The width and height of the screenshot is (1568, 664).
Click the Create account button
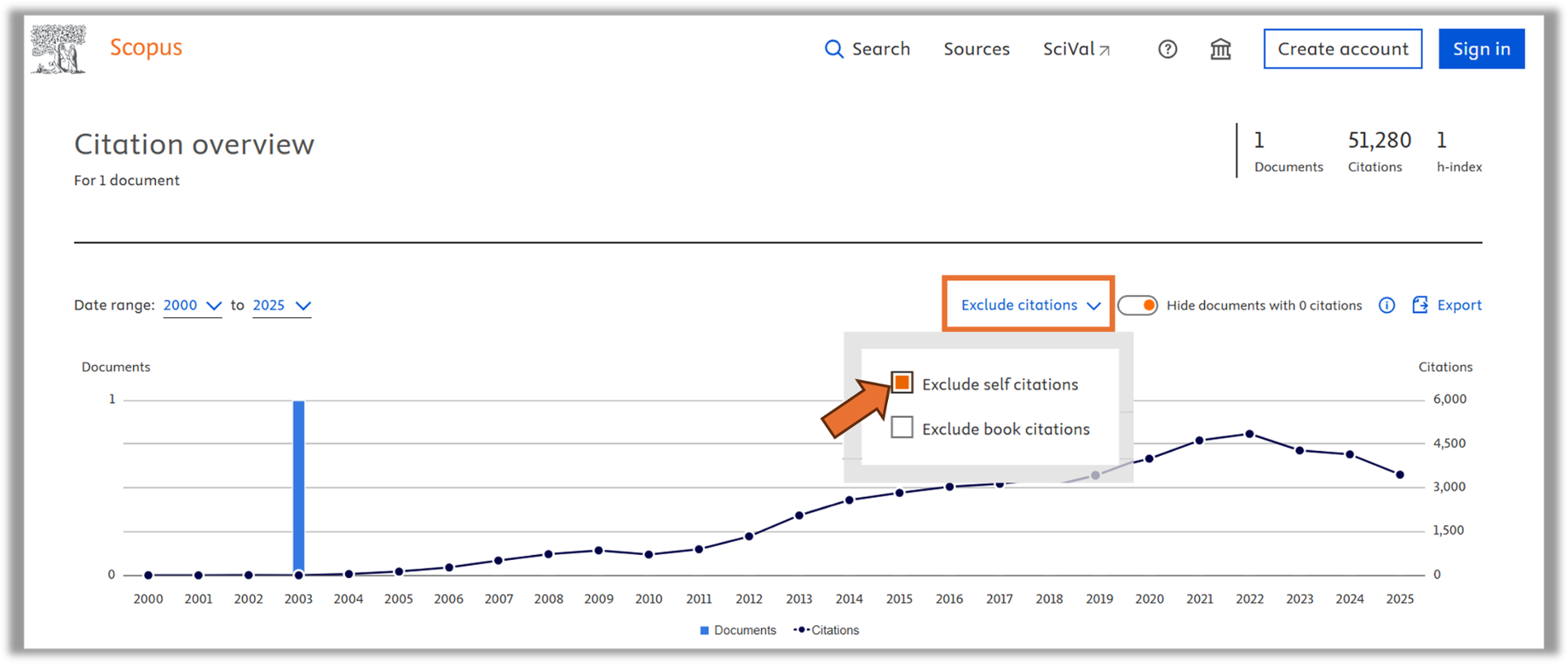click(1342, 50)
